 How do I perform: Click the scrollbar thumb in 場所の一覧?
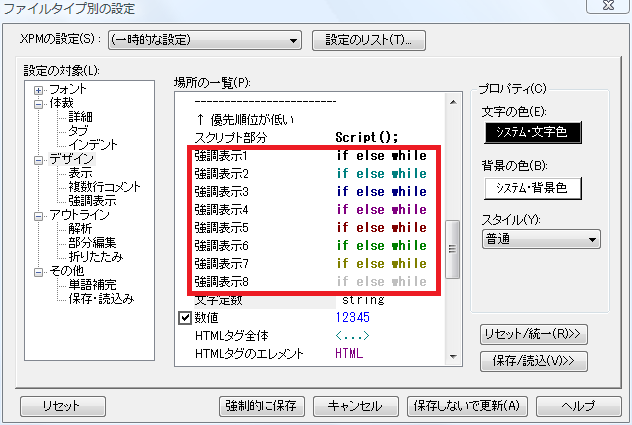click(453, 249)
